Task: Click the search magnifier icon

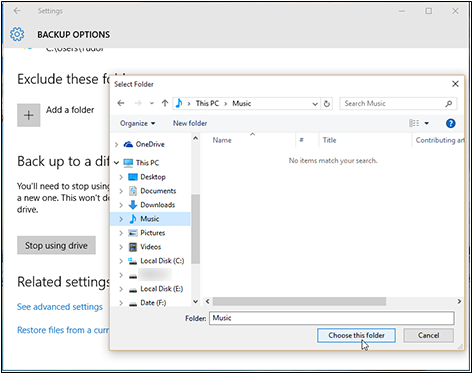Action: pyautogui.click(x=449, y=104)
